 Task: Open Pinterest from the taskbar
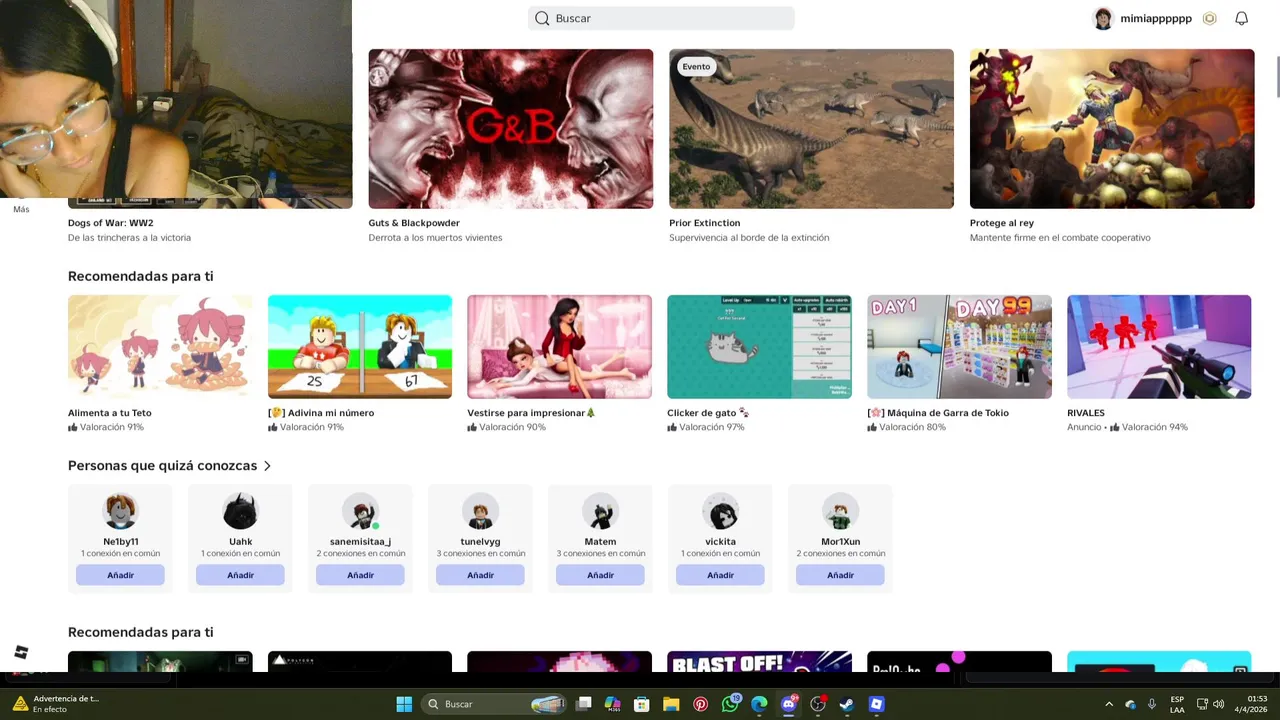coord(700,704)
